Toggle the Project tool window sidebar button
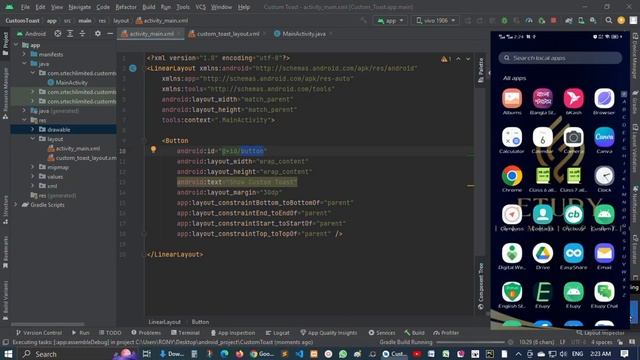This screenshot has width=640, height=360. [5, 44]
